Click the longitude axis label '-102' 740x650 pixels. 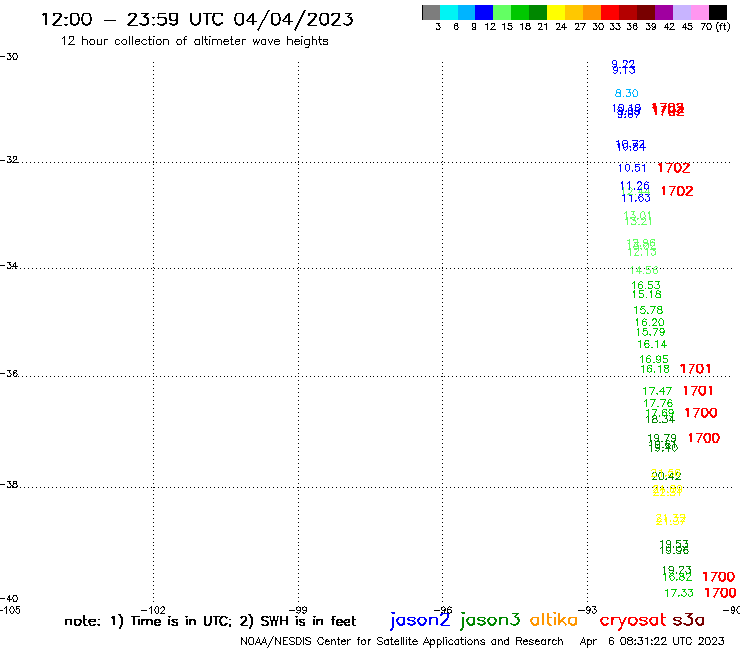pos(153,610)
